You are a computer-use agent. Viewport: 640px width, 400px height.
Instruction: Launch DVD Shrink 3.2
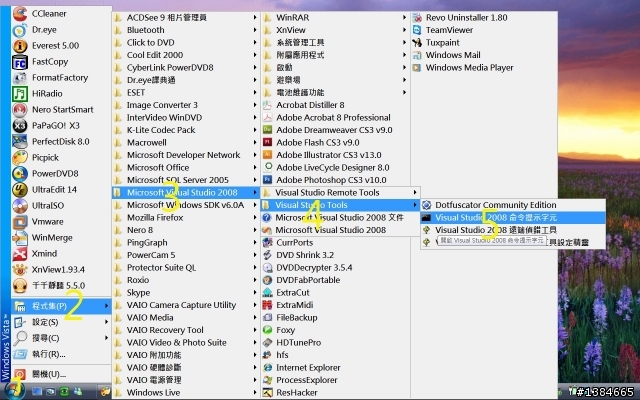coord(335,255)
